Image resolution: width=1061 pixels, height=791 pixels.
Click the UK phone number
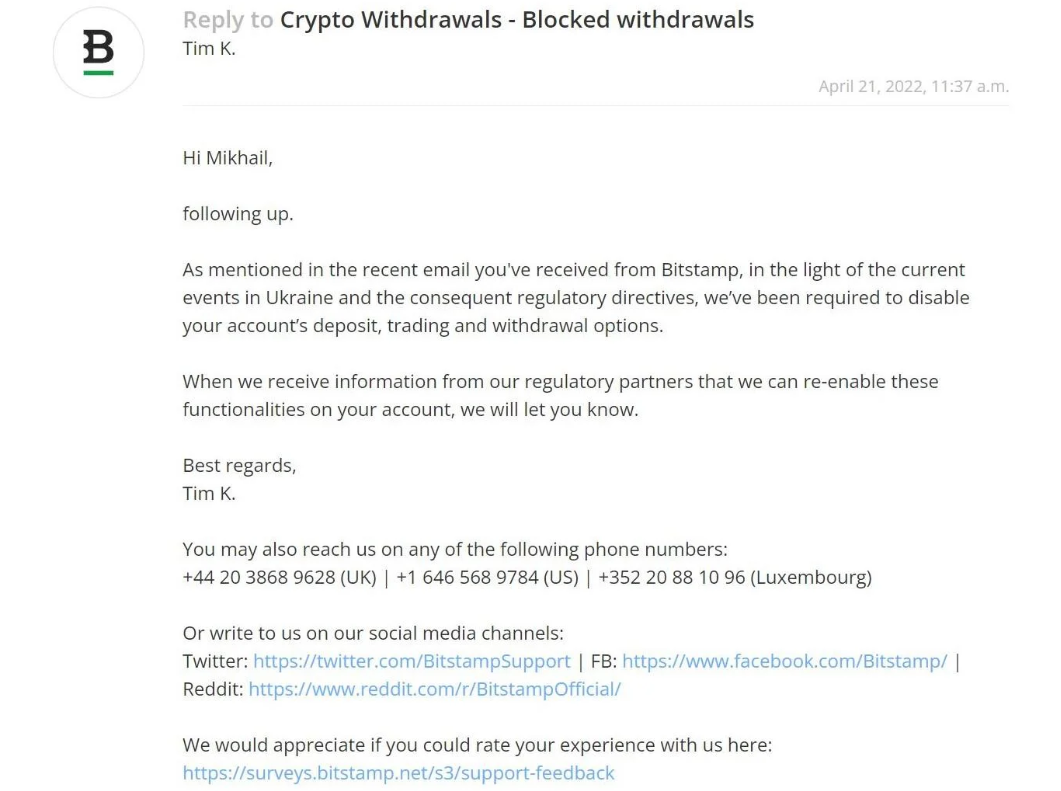279,577
